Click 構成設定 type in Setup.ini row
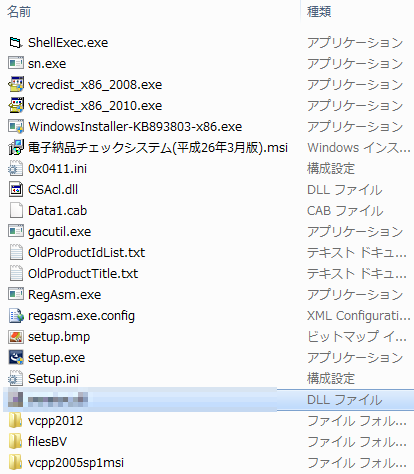This screenshot has height=474, width=414. (331, 379)
